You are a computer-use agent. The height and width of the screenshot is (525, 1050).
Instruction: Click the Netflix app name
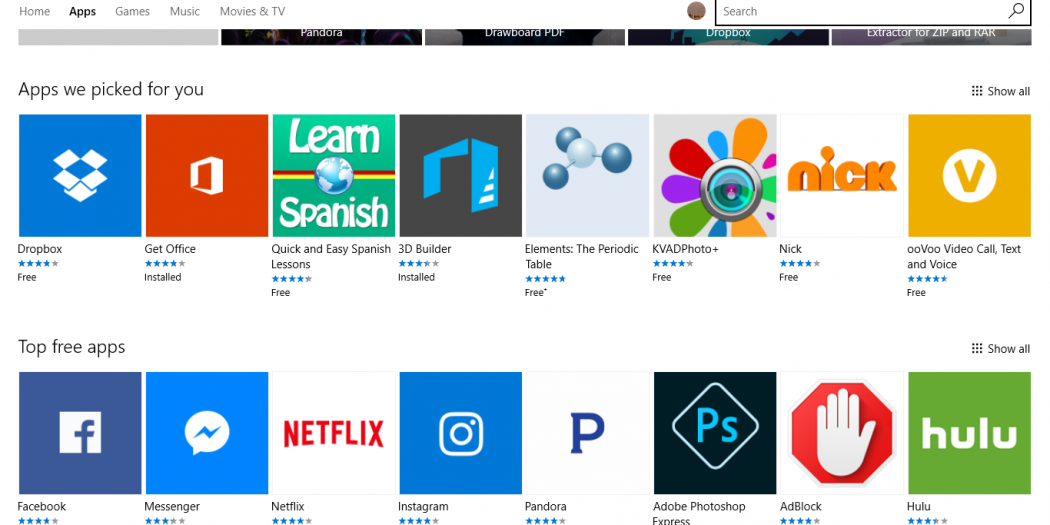288,506
